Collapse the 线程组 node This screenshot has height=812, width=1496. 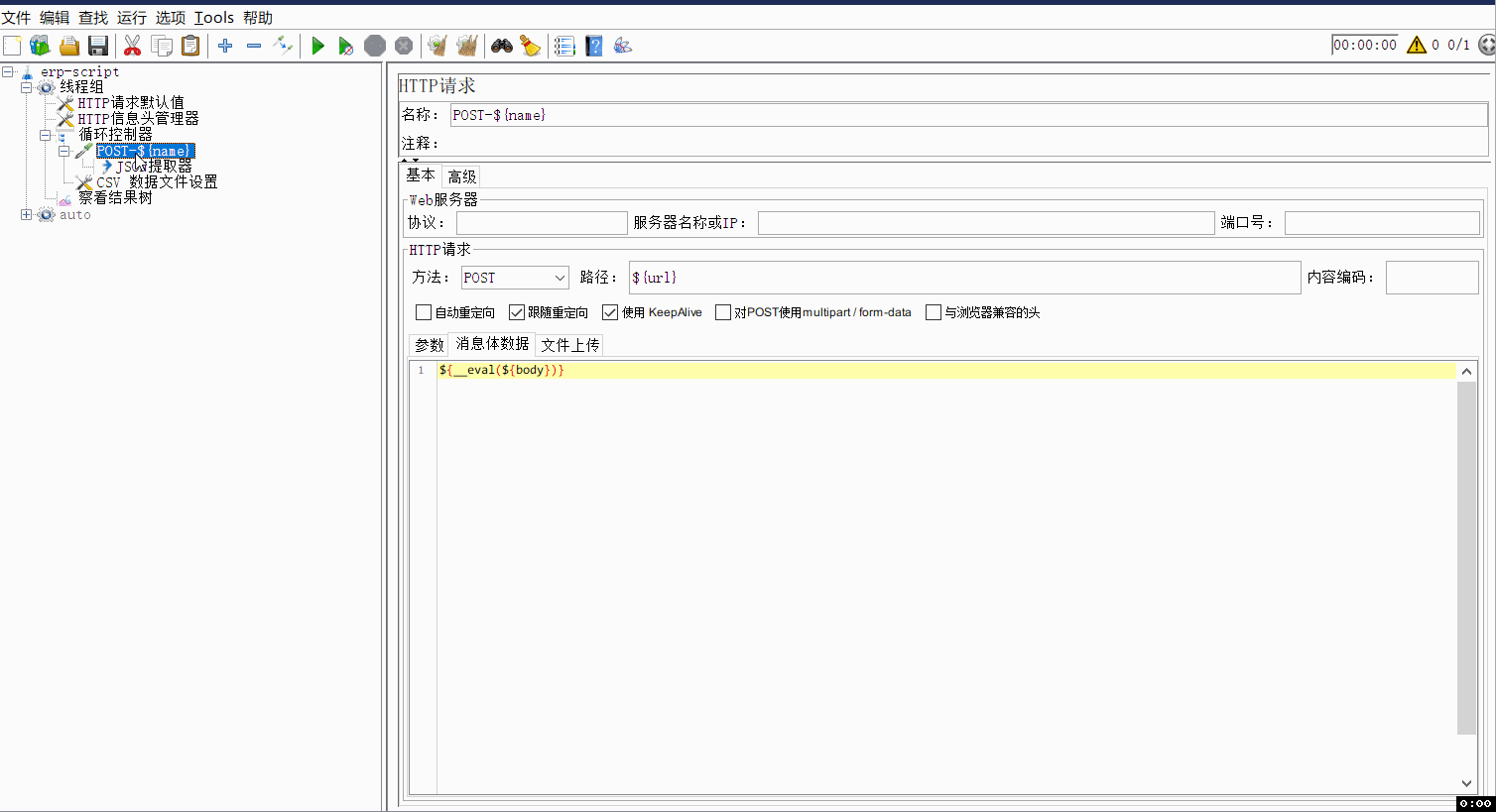click(27, 87)
